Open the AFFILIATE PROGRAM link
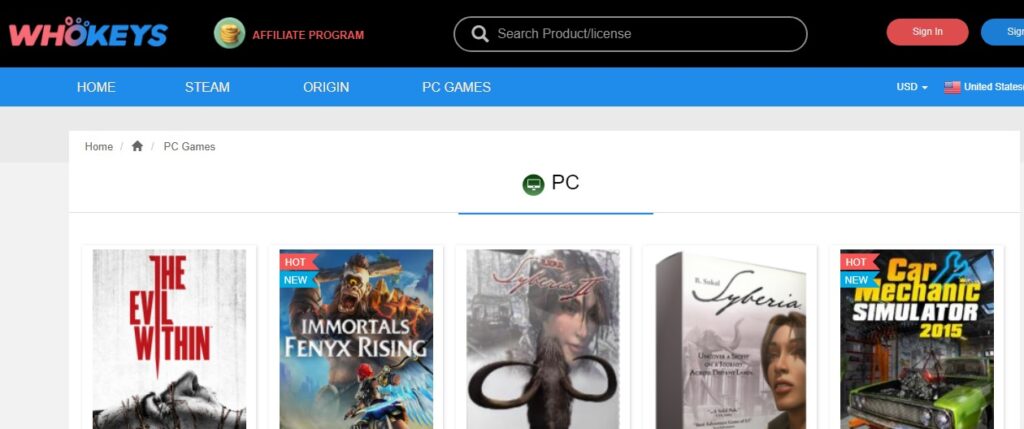 click(x=308, y=35)
